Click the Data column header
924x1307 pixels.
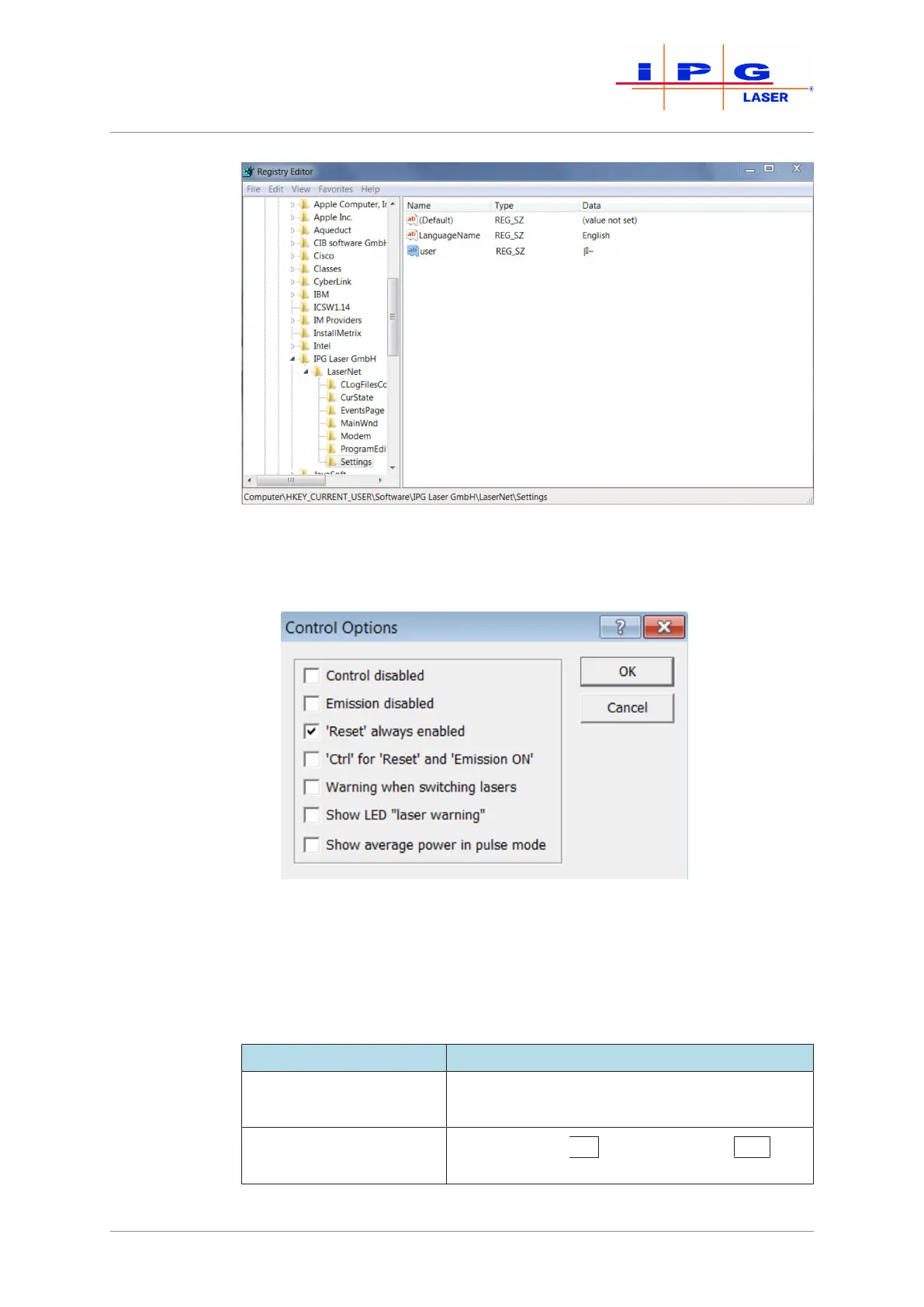click(696, 206)
